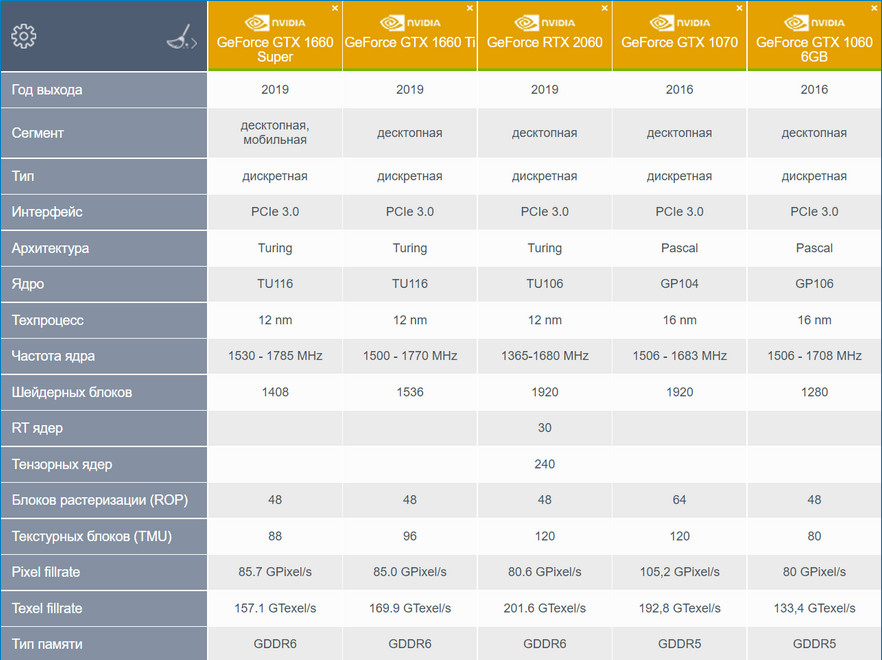The width and height of the screenshot is (882, 660).
Task: Click NVIDIA logo above GeForce GTX 1660 Ti
Action: (x=409, y=22)
